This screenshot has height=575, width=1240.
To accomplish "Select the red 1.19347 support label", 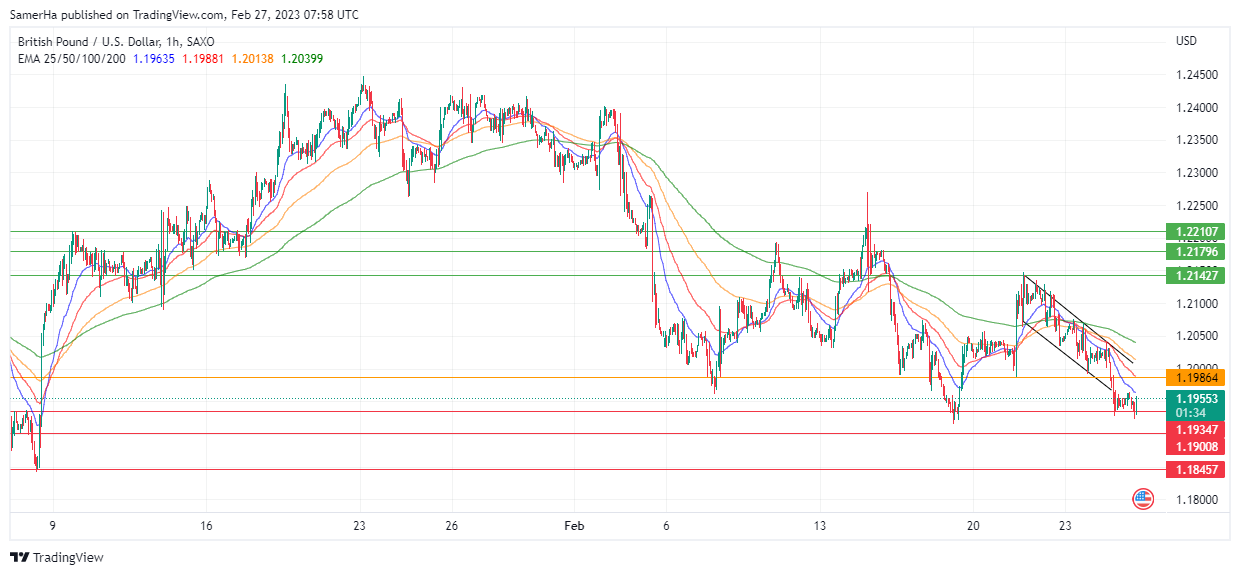I will (1194, 429).
